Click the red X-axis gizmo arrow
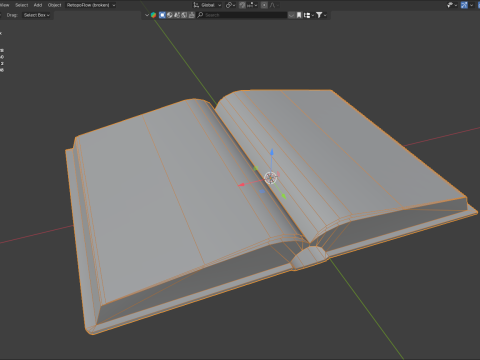 click(241, 184)
